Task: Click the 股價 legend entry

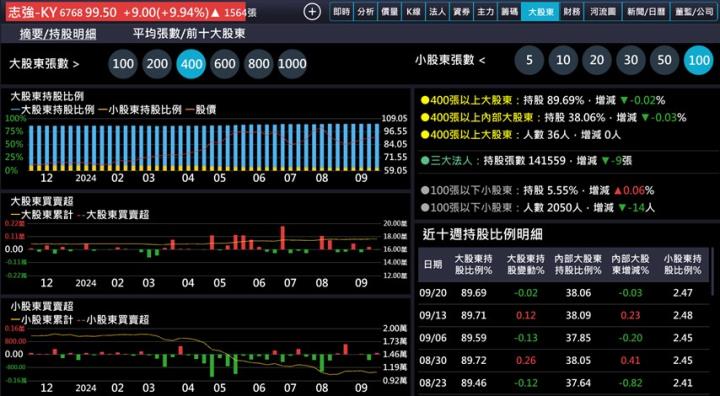Action: point(201,110)
